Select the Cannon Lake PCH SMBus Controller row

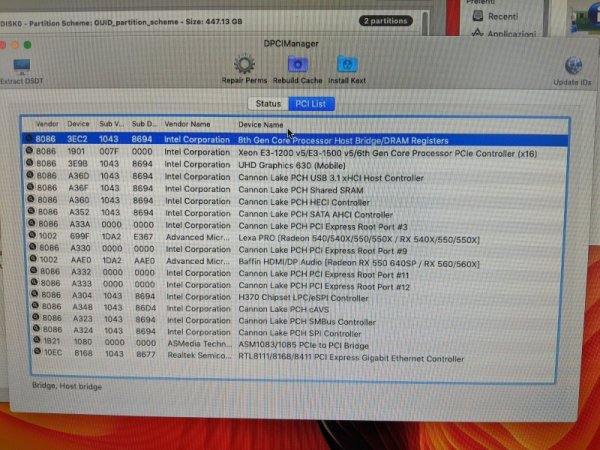click(295, 320)
